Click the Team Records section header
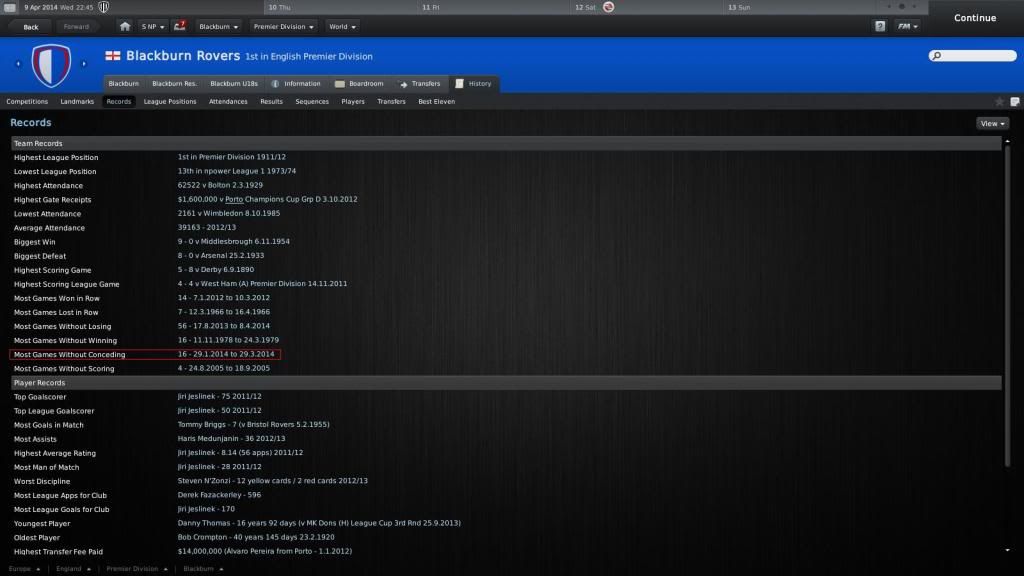 pyautogui.click(x=506, y=143)
